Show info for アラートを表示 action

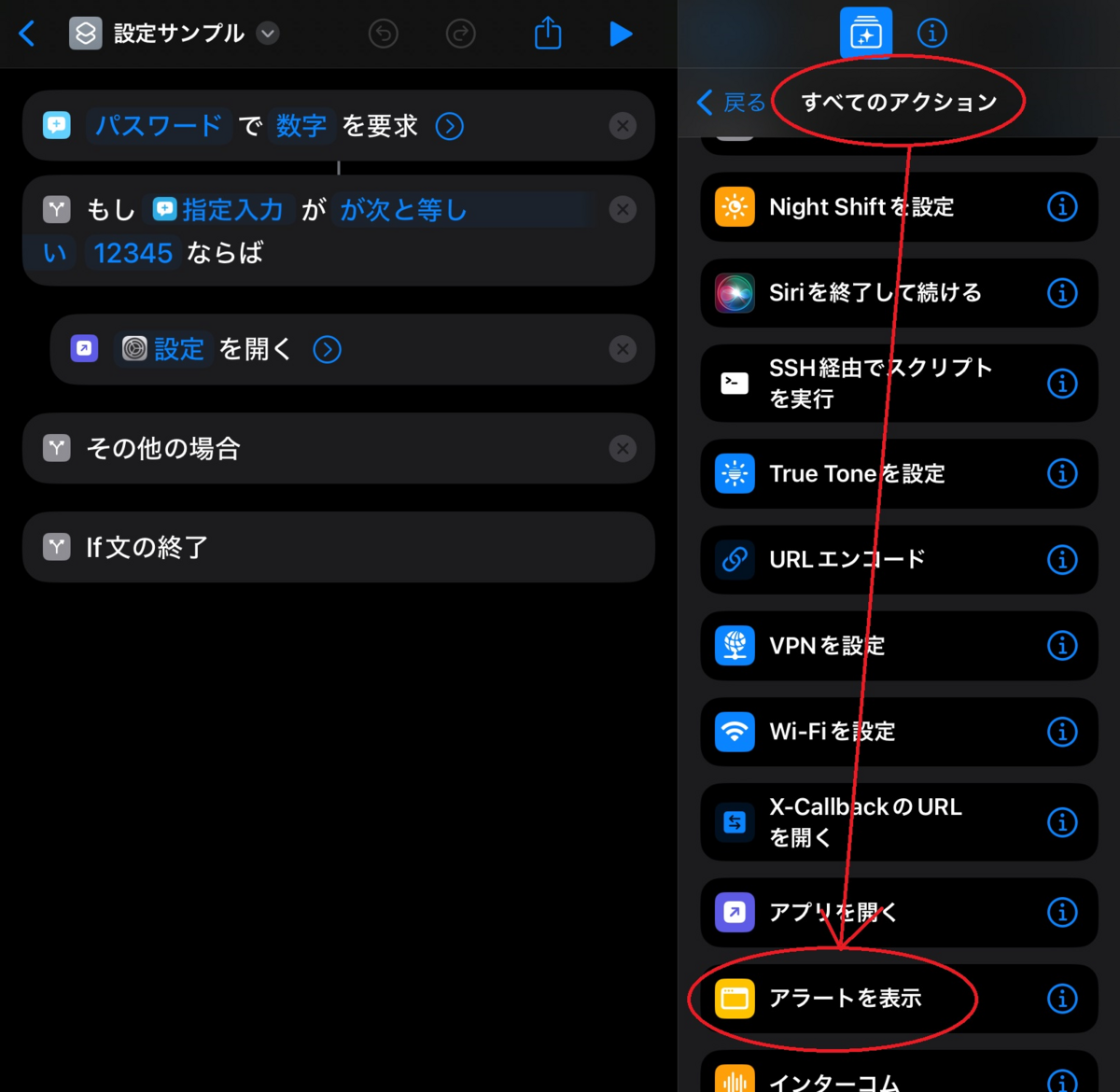pyautogui.click(x=1062, y=999)
